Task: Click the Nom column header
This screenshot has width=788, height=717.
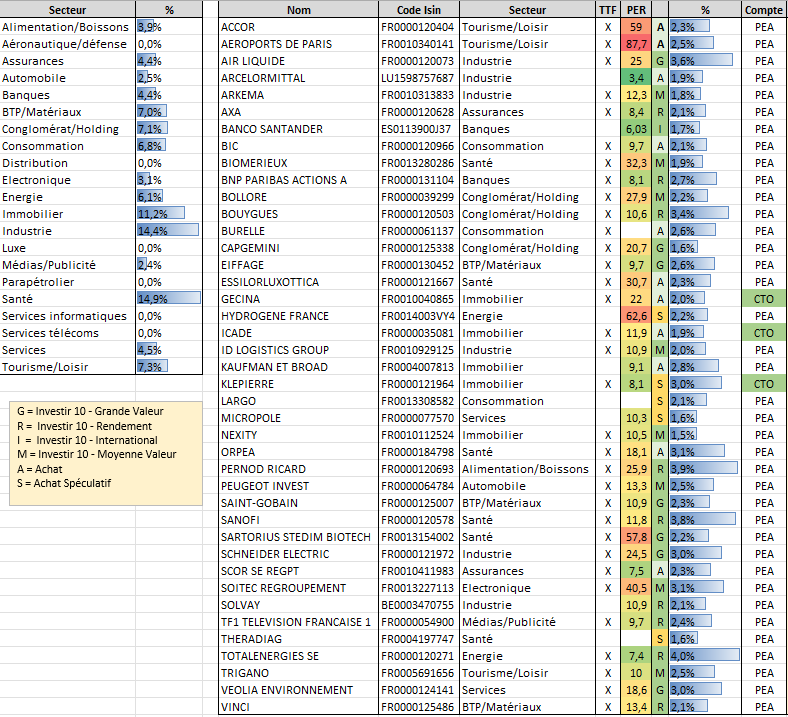Action: [299, 10]
